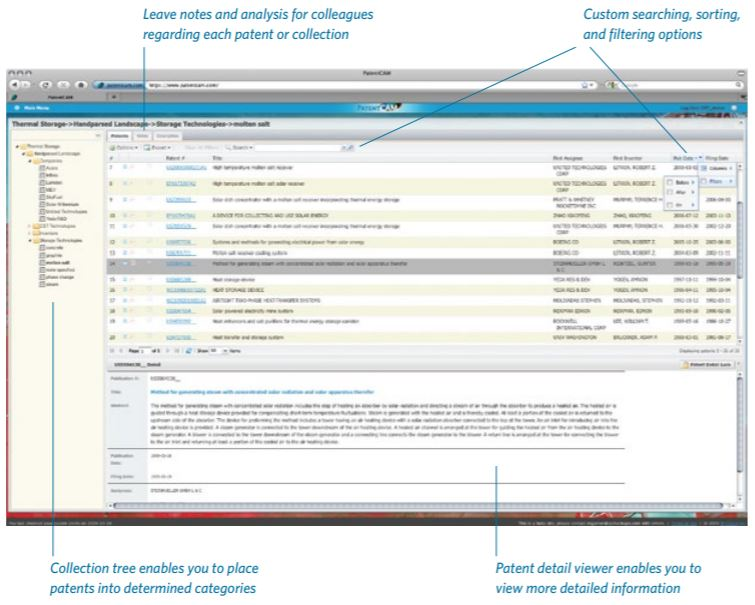Open the patent number link in row 16
The width and height of the screenshot is (755, 605).
(185, 290)
